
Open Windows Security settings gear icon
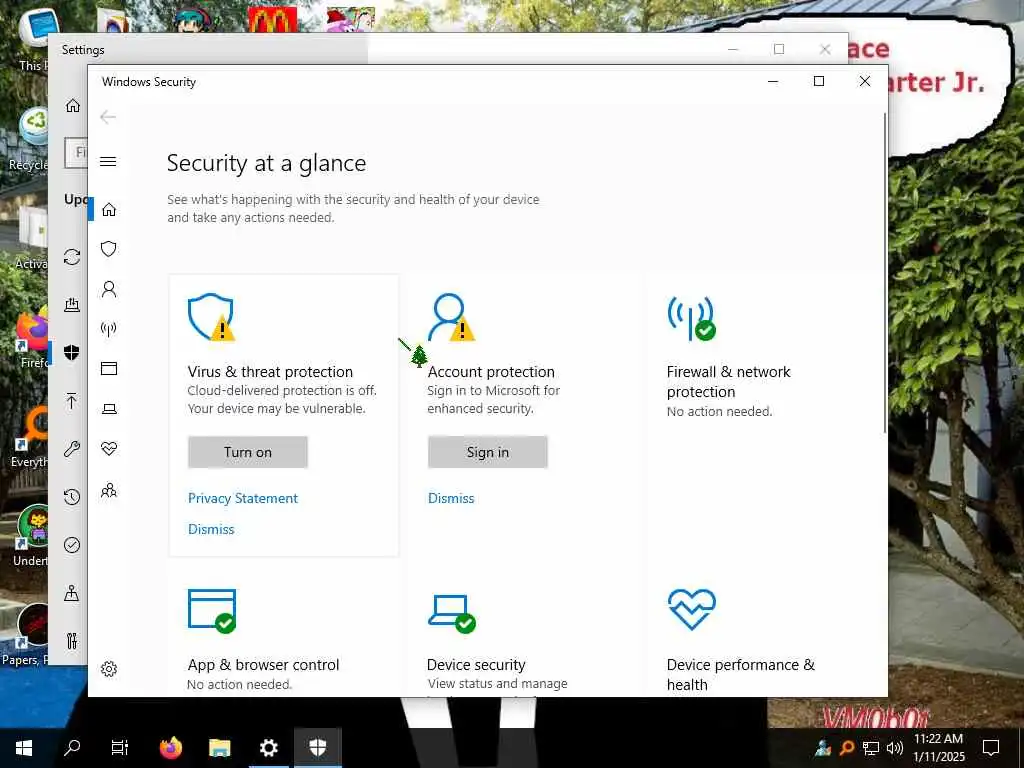click(109, 669)
